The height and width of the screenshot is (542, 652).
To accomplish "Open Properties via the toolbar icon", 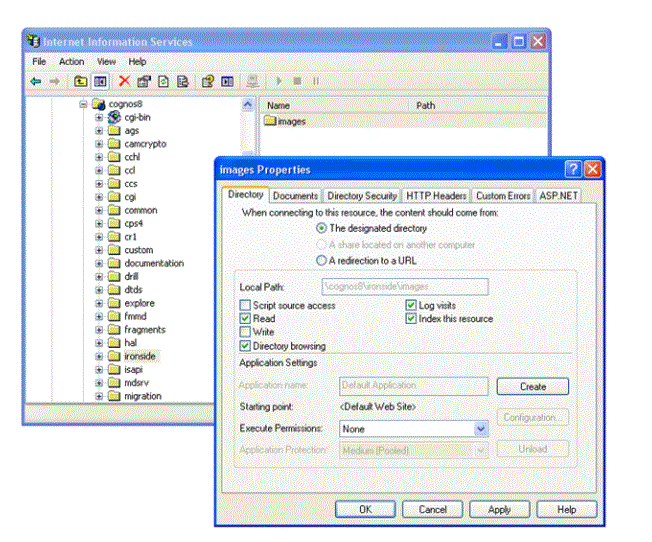I will tap(144, 81).
